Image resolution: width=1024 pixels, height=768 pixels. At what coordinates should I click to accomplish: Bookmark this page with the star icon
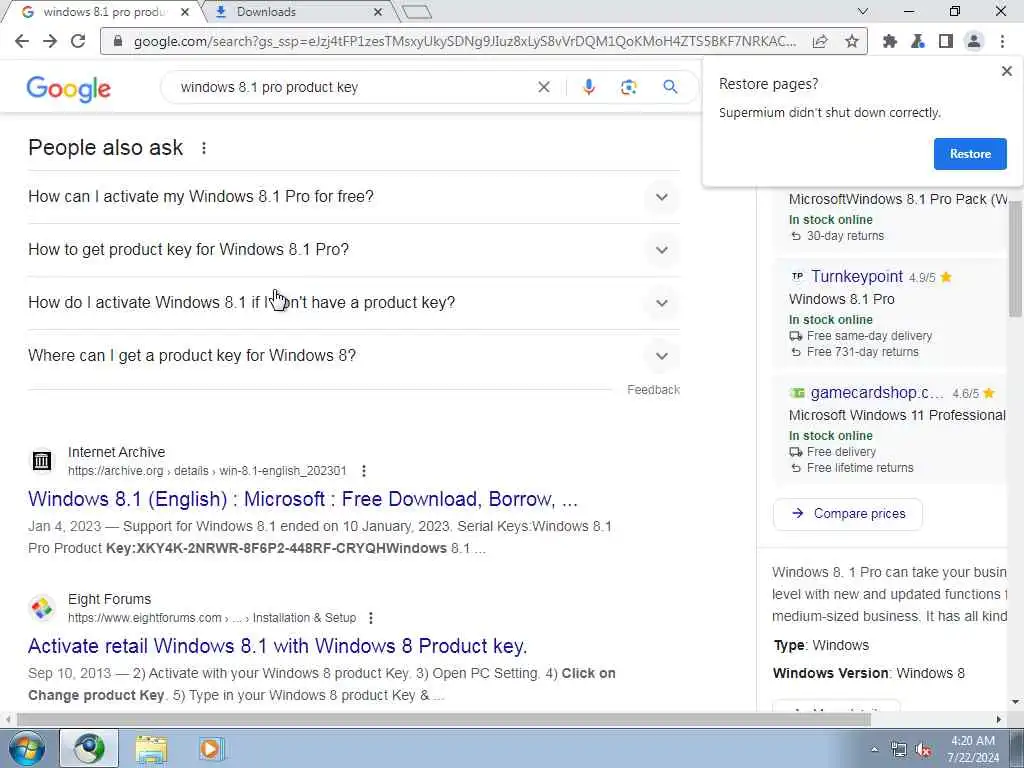(852, 41)
